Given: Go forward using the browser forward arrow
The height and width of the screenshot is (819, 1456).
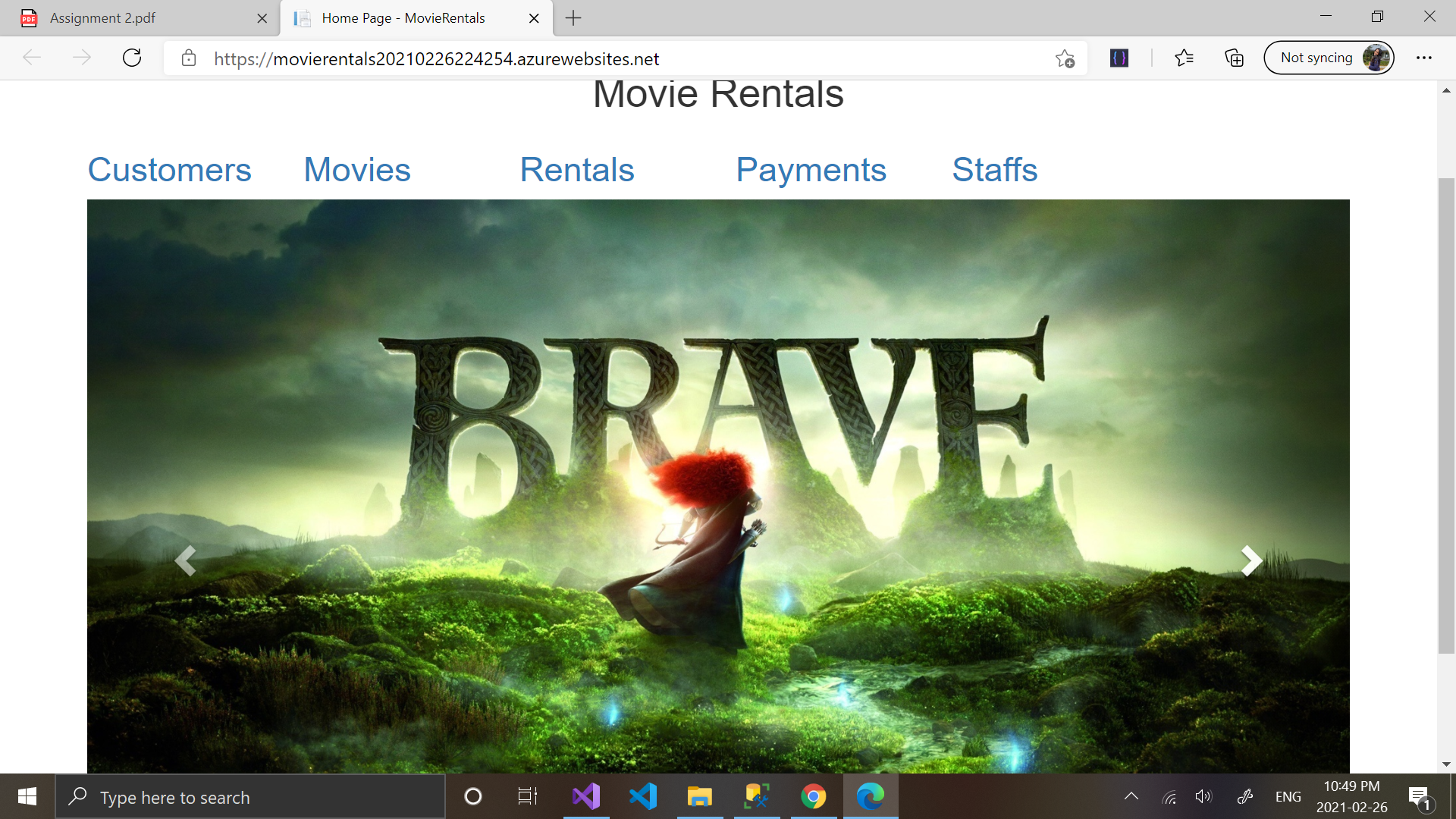Looking at the screenshot, I should 82,58.
